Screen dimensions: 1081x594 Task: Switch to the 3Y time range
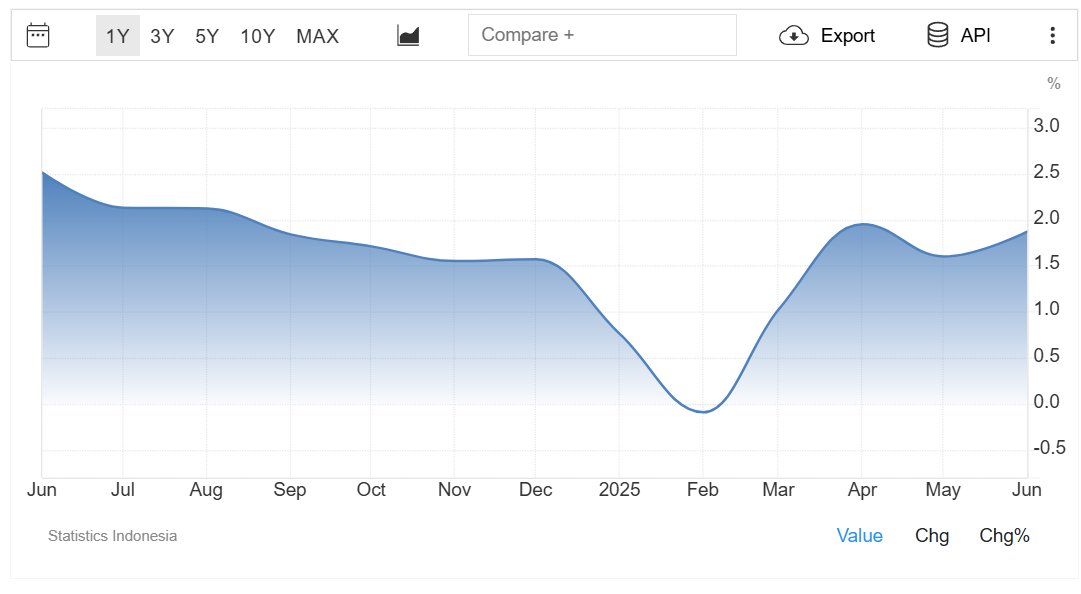(162, 36)
